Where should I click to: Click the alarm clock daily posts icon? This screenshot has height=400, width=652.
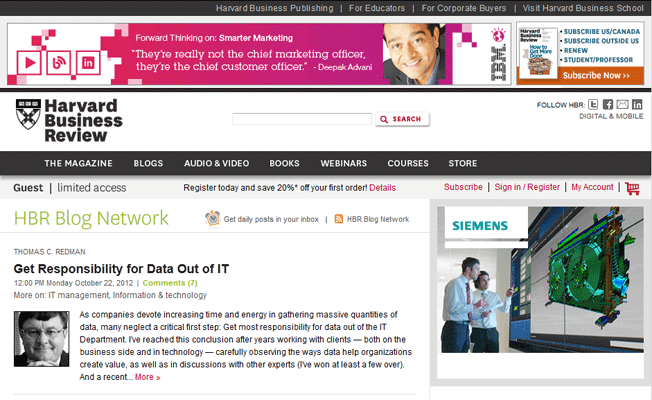point(213,218)
